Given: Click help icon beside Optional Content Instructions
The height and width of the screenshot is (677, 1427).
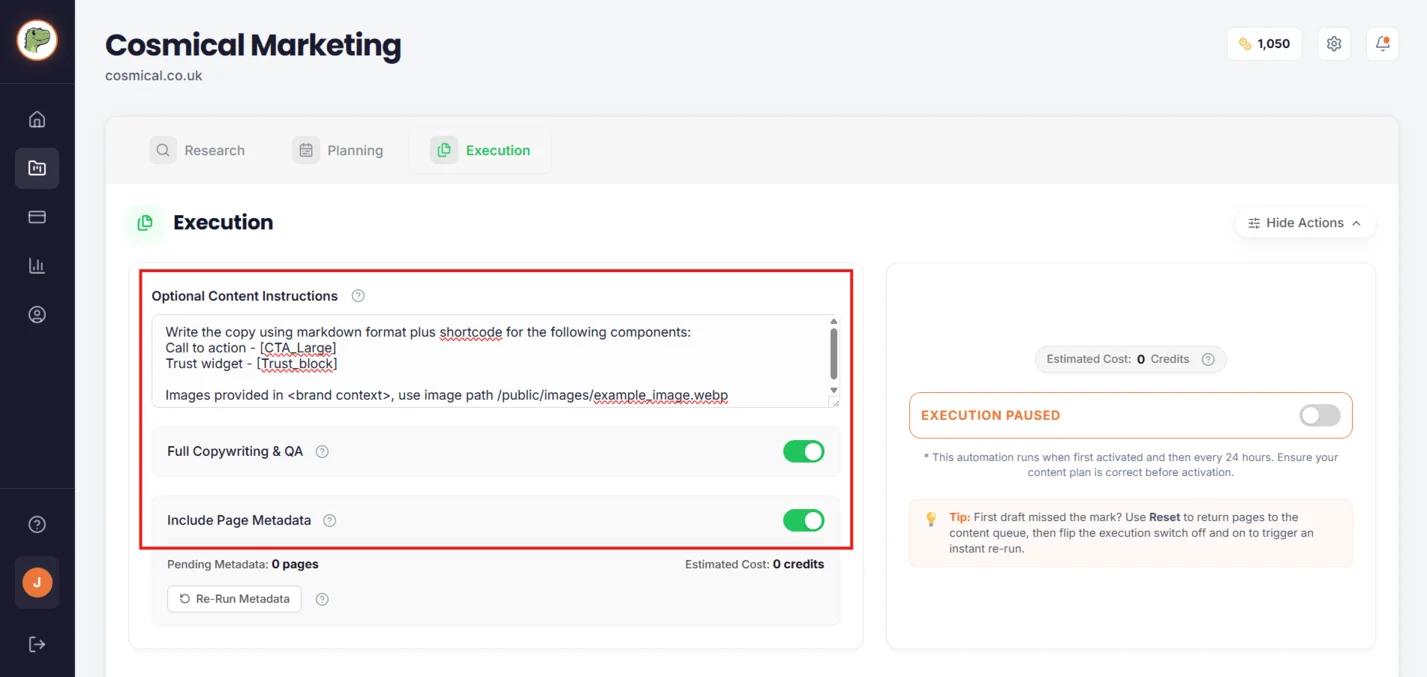Looking at the screenshot, I should tap(358, 296).
